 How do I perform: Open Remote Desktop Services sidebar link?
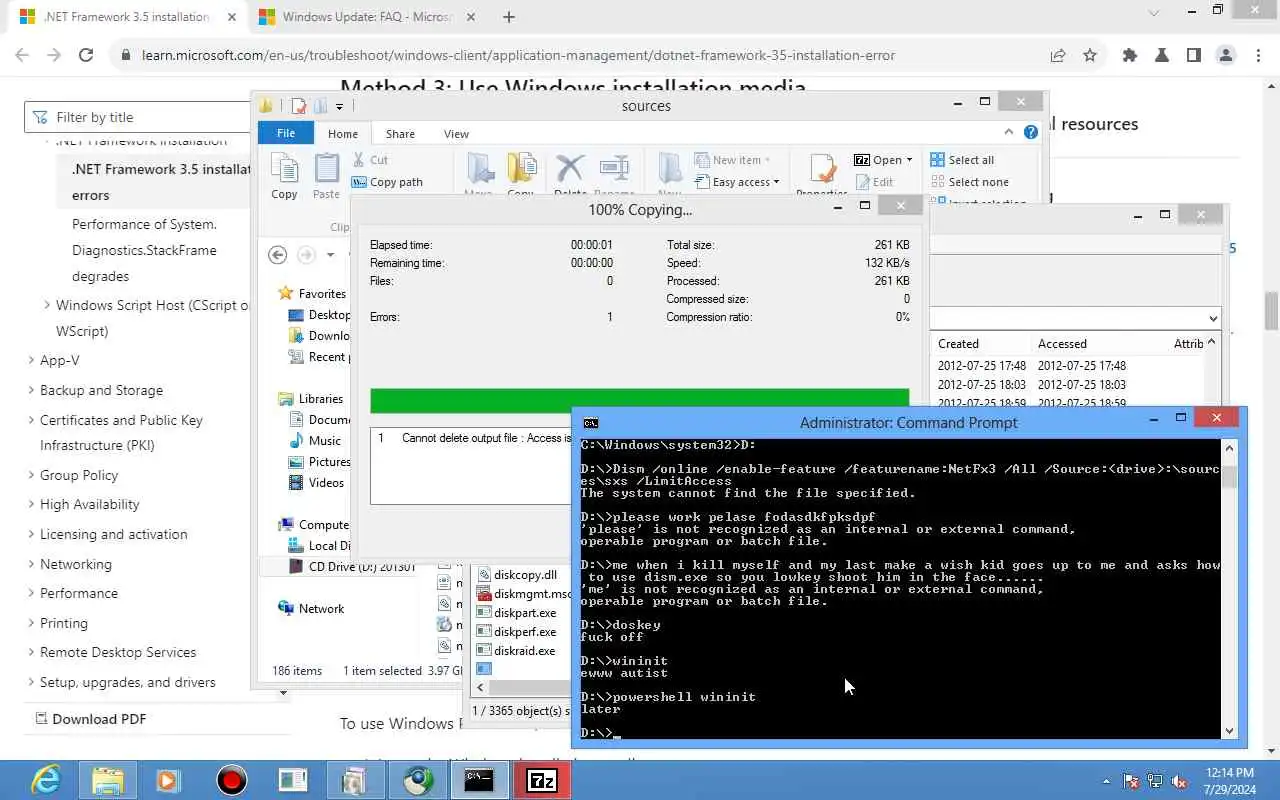(118, 652)
